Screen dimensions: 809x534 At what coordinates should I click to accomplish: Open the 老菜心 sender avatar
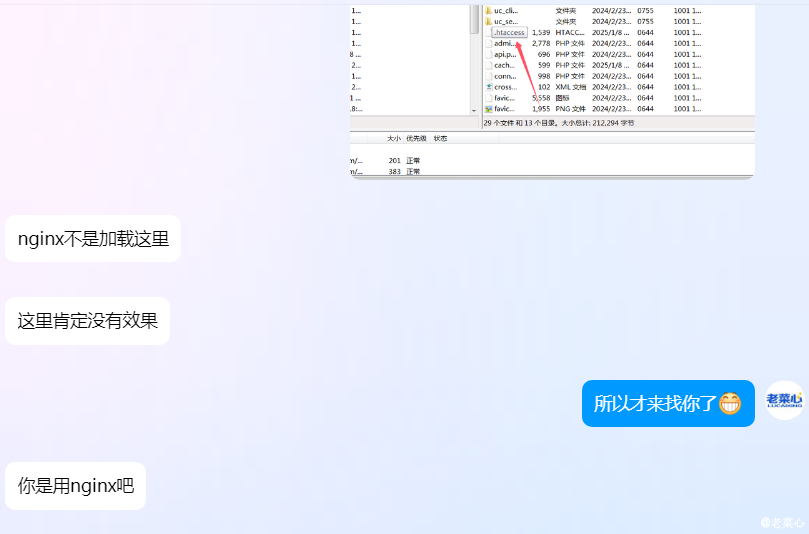pos(784,400)
